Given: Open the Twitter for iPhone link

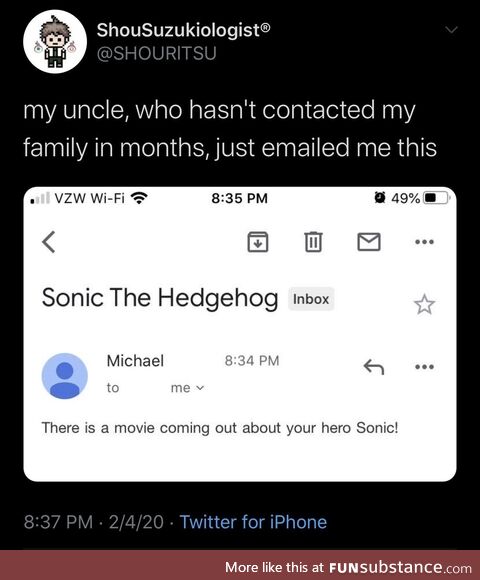Looking at the screenshot, I should (253, 522).
